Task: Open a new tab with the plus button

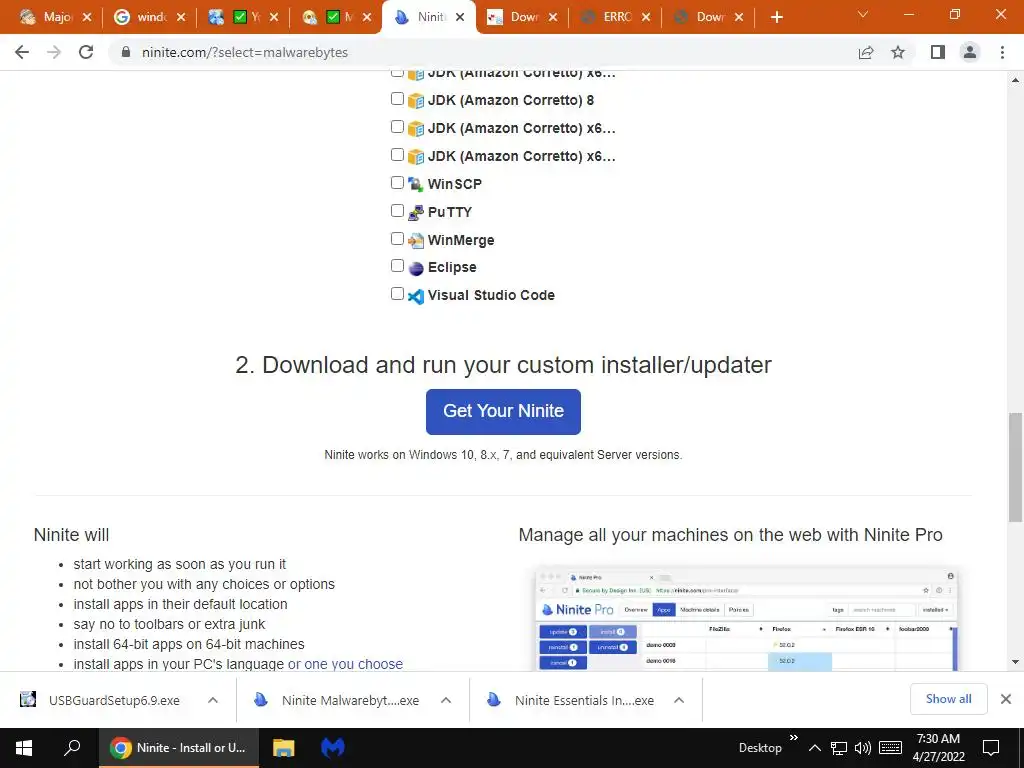Action: coord(776,17)
